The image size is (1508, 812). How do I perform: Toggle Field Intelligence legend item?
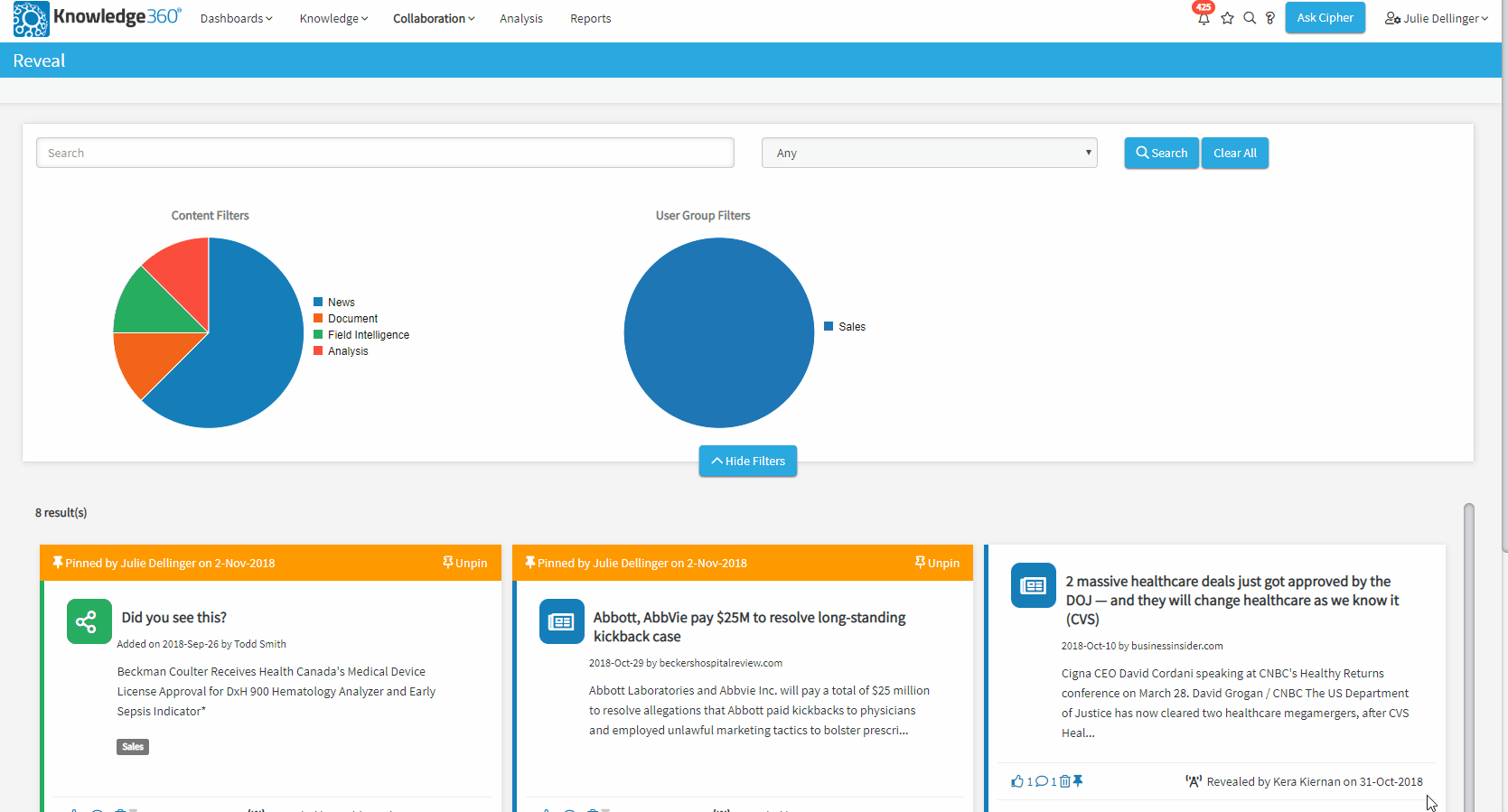coord(361,335)
